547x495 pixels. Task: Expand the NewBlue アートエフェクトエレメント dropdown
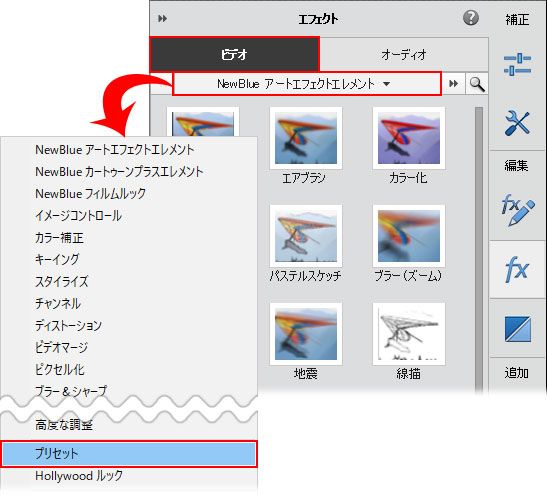coord(307,84)
